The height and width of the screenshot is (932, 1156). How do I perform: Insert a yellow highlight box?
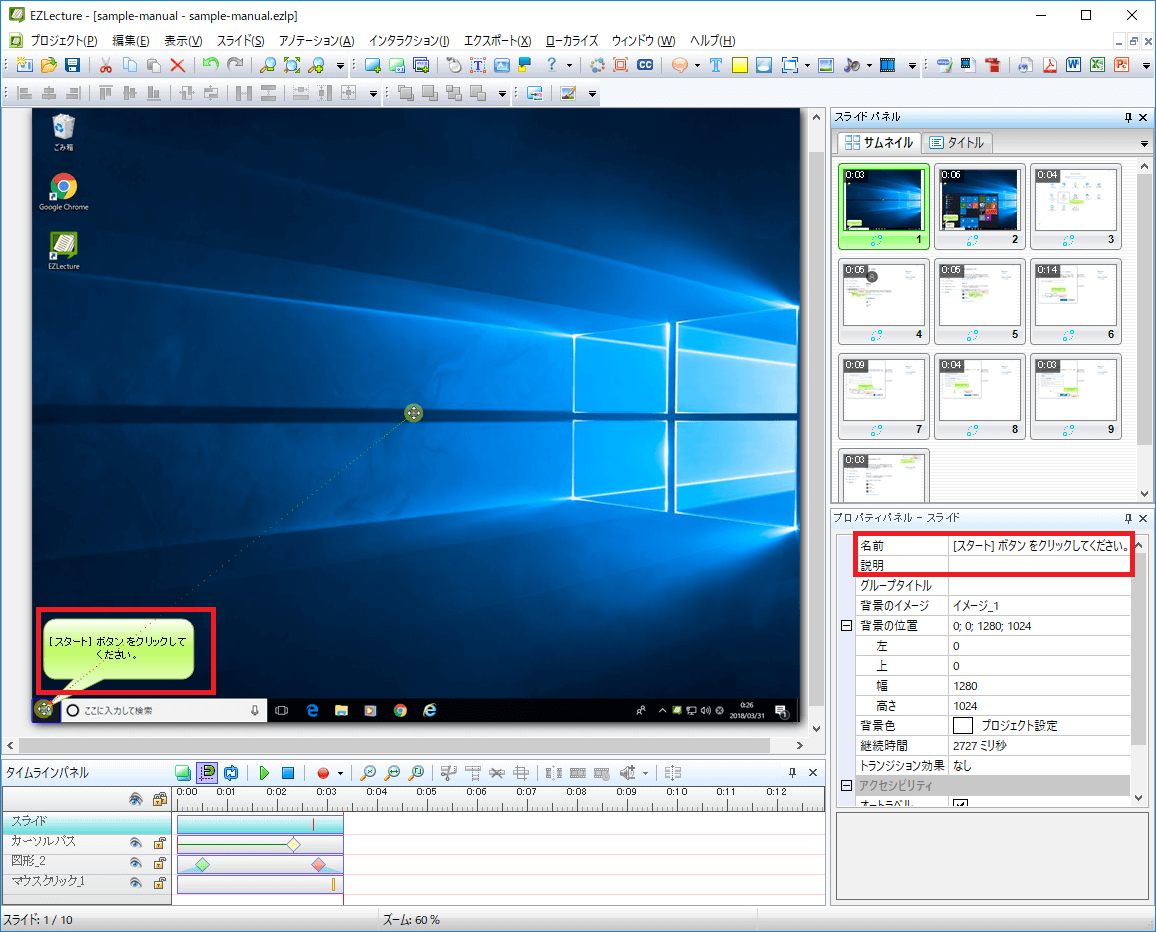pyautogui.click(x=739, y=65)
